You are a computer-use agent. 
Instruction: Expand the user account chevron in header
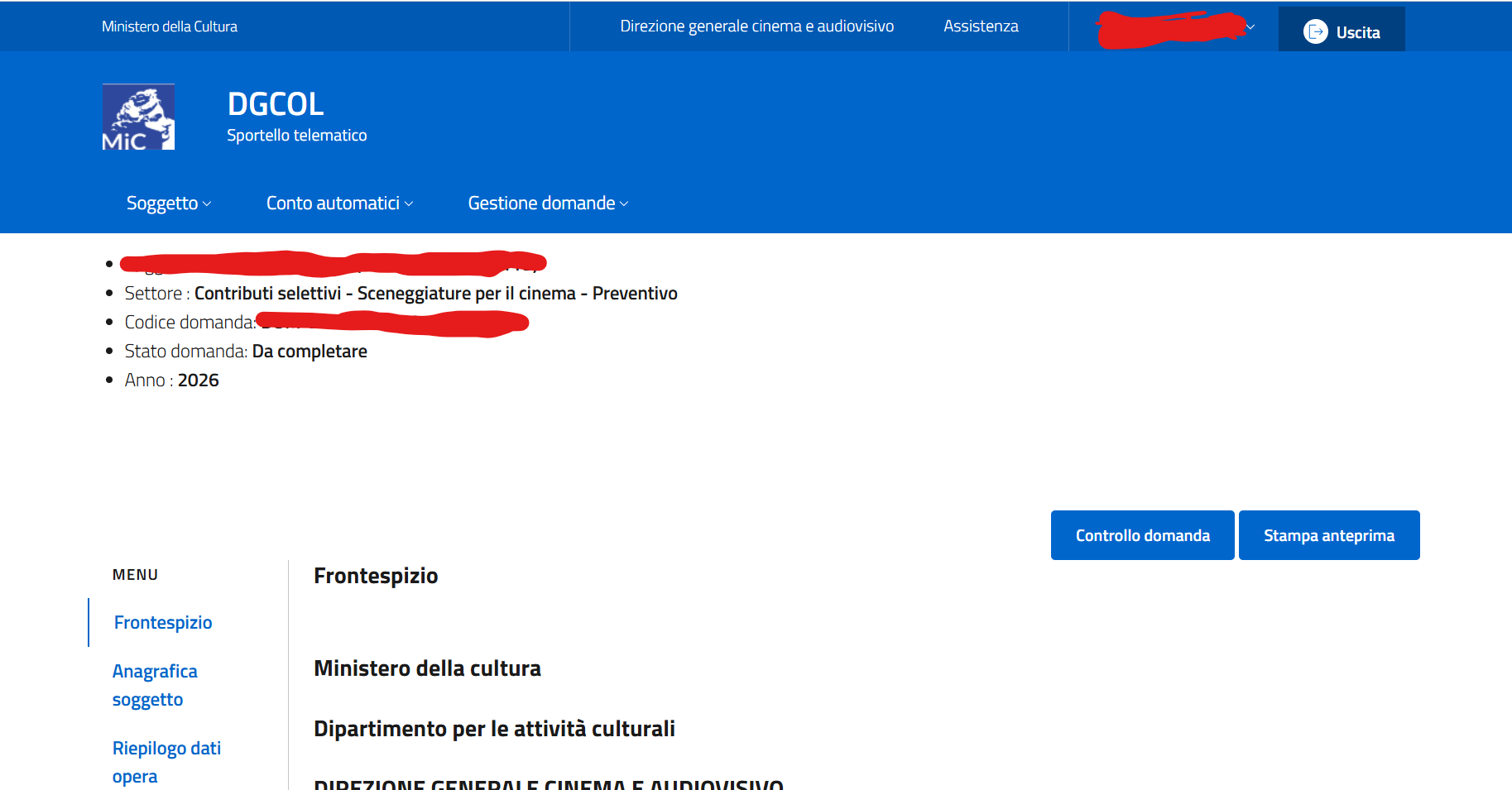pyautogui.click(x=1250, y=27)
